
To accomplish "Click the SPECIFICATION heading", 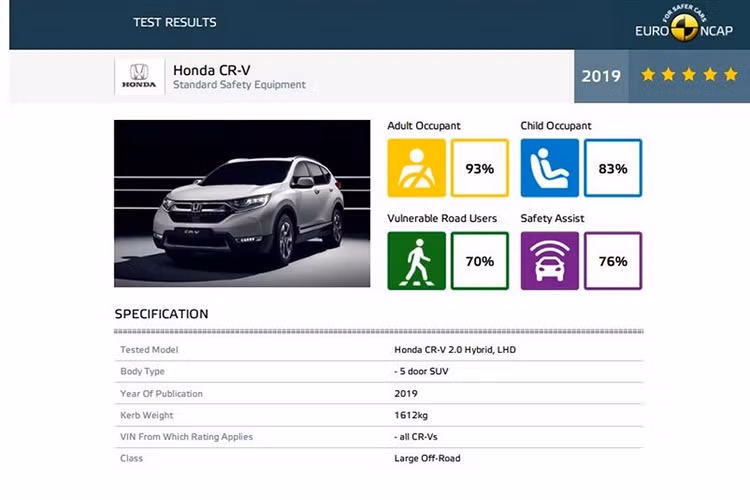I will click(x=162, y=314).
